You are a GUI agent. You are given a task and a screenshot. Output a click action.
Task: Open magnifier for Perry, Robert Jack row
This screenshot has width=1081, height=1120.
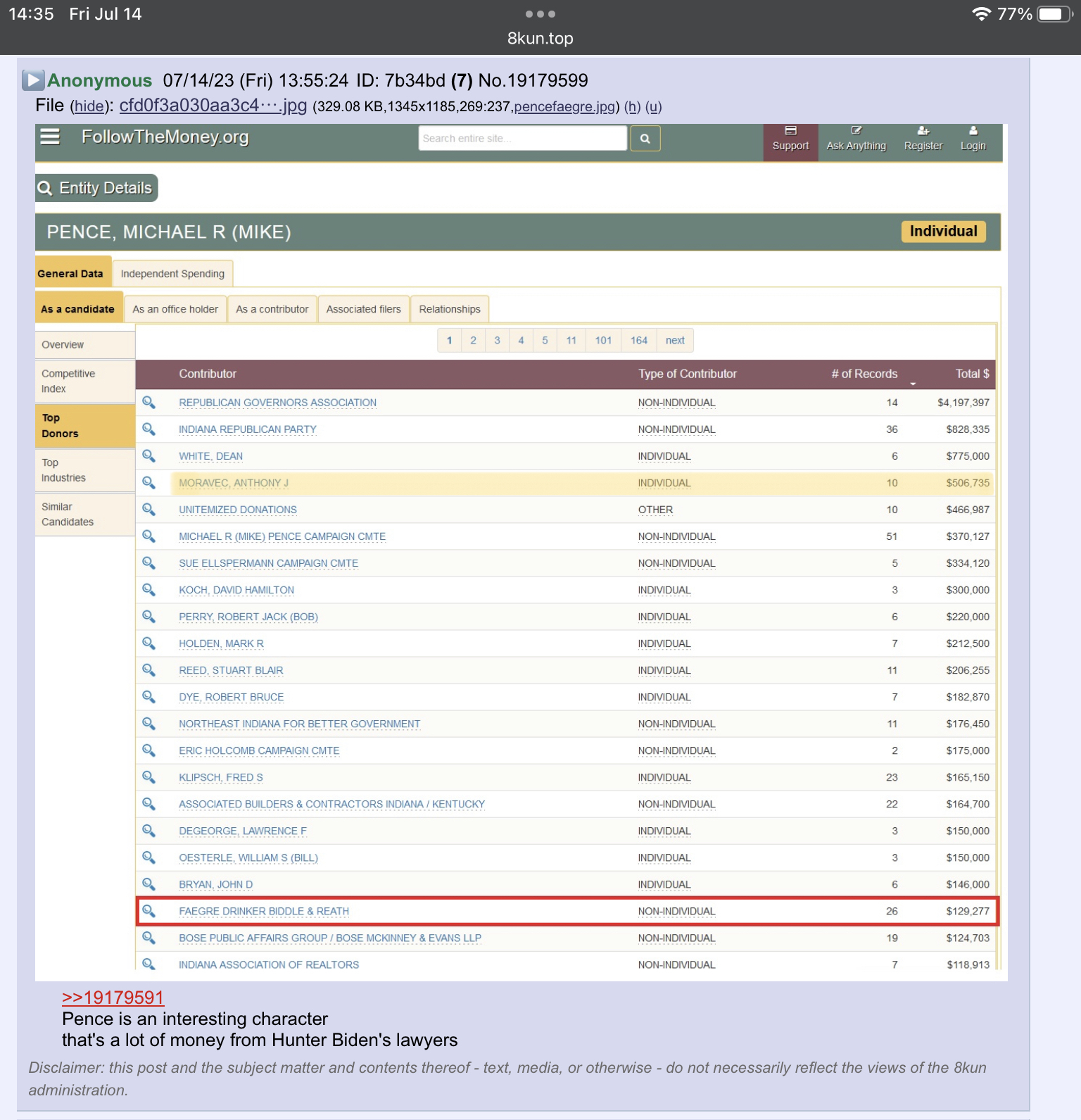tap(148, 616)
